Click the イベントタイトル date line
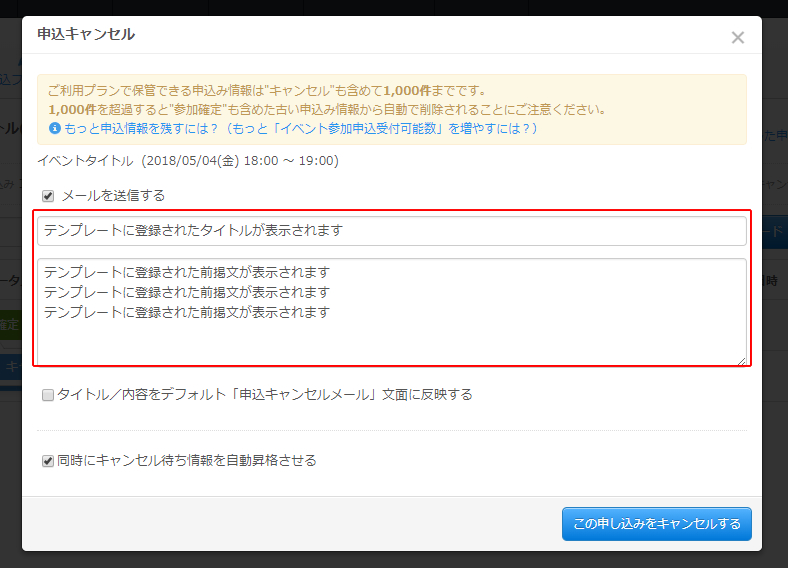The height and width of the screenshot is (568, 788). [188, 160]
